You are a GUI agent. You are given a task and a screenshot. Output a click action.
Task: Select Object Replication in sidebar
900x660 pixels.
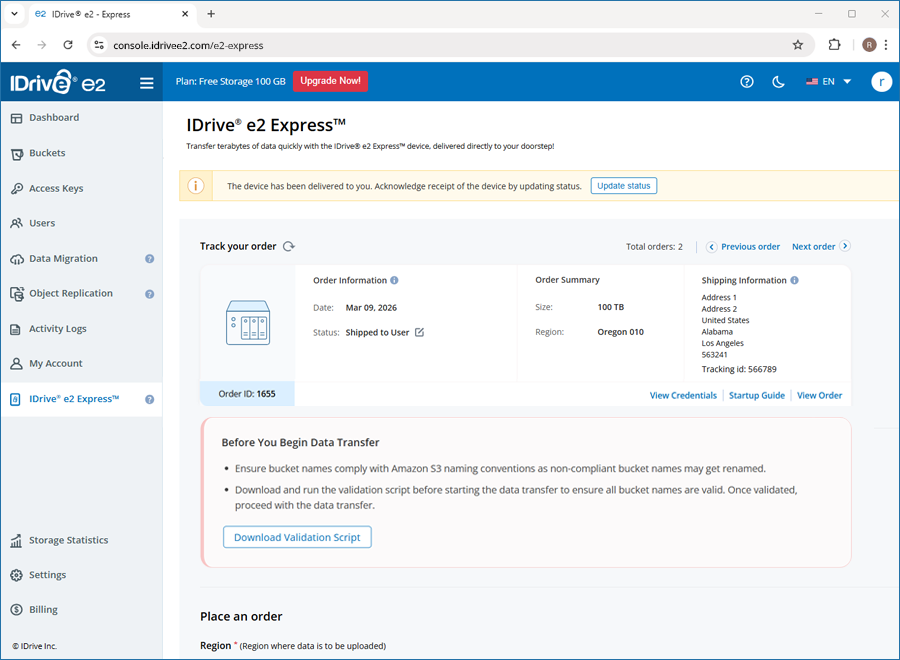click(71, 293)
